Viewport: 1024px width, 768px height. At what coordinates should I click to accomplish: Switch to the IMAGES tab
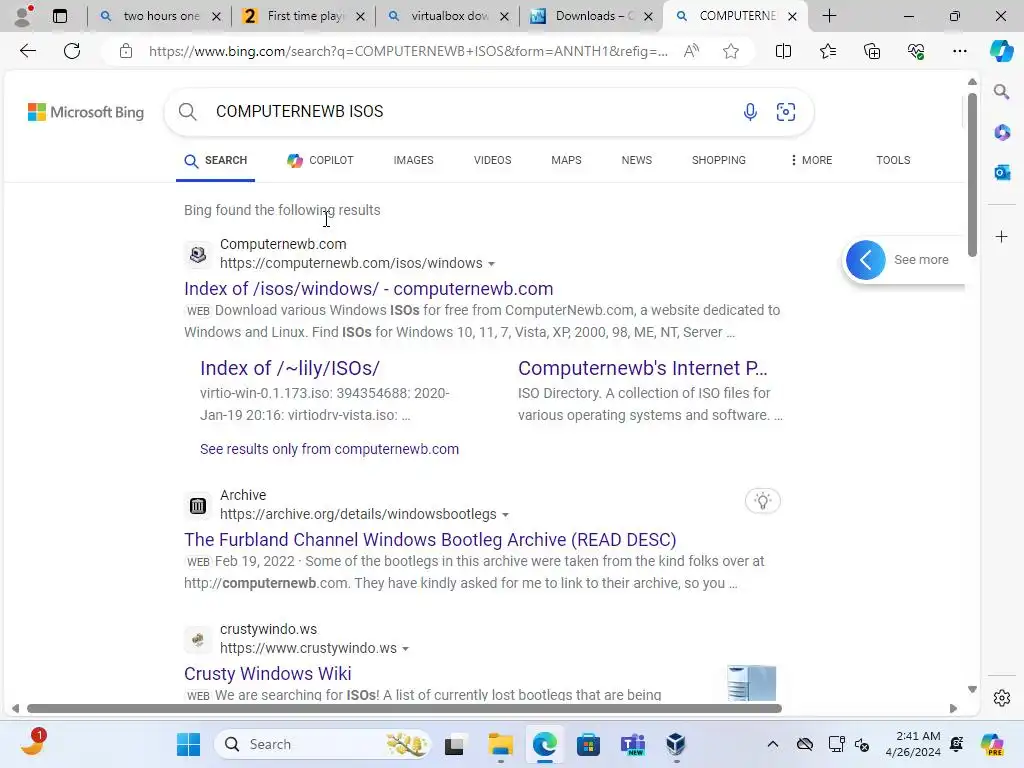tap(413, 160)
